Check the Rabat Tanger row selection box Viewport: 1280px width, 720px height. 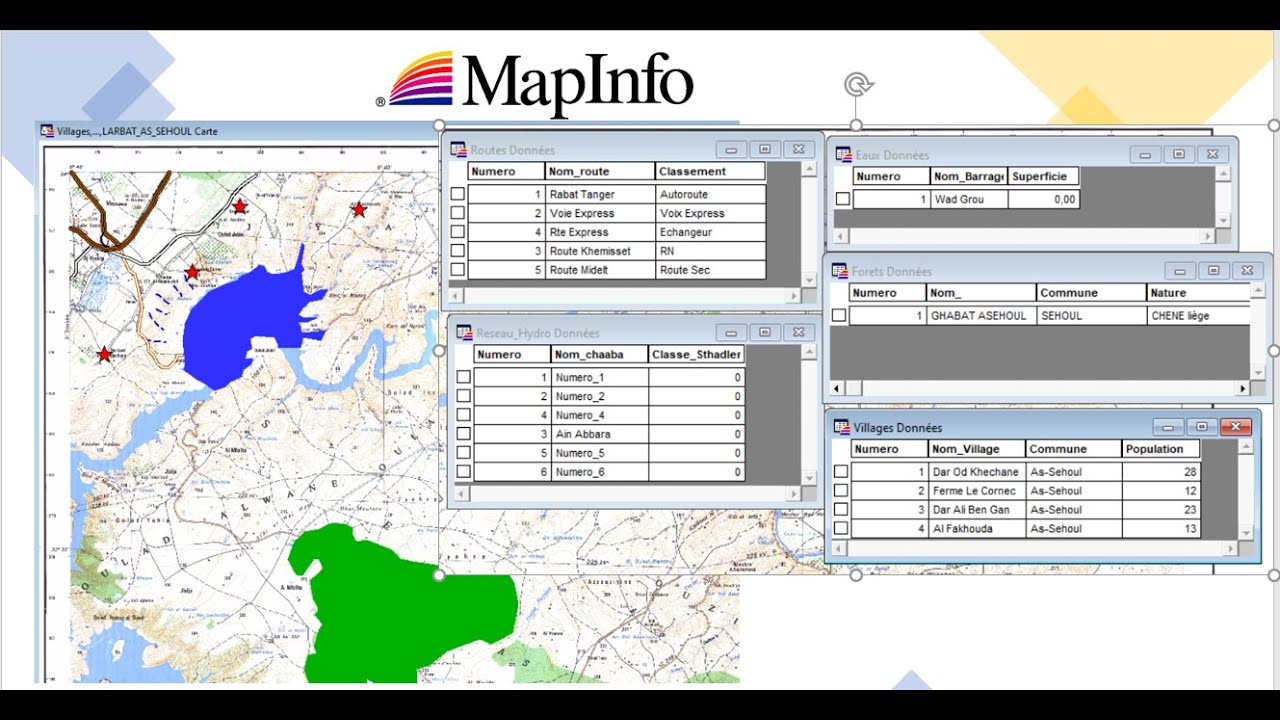pyautogui.click(x=458, y=194)
